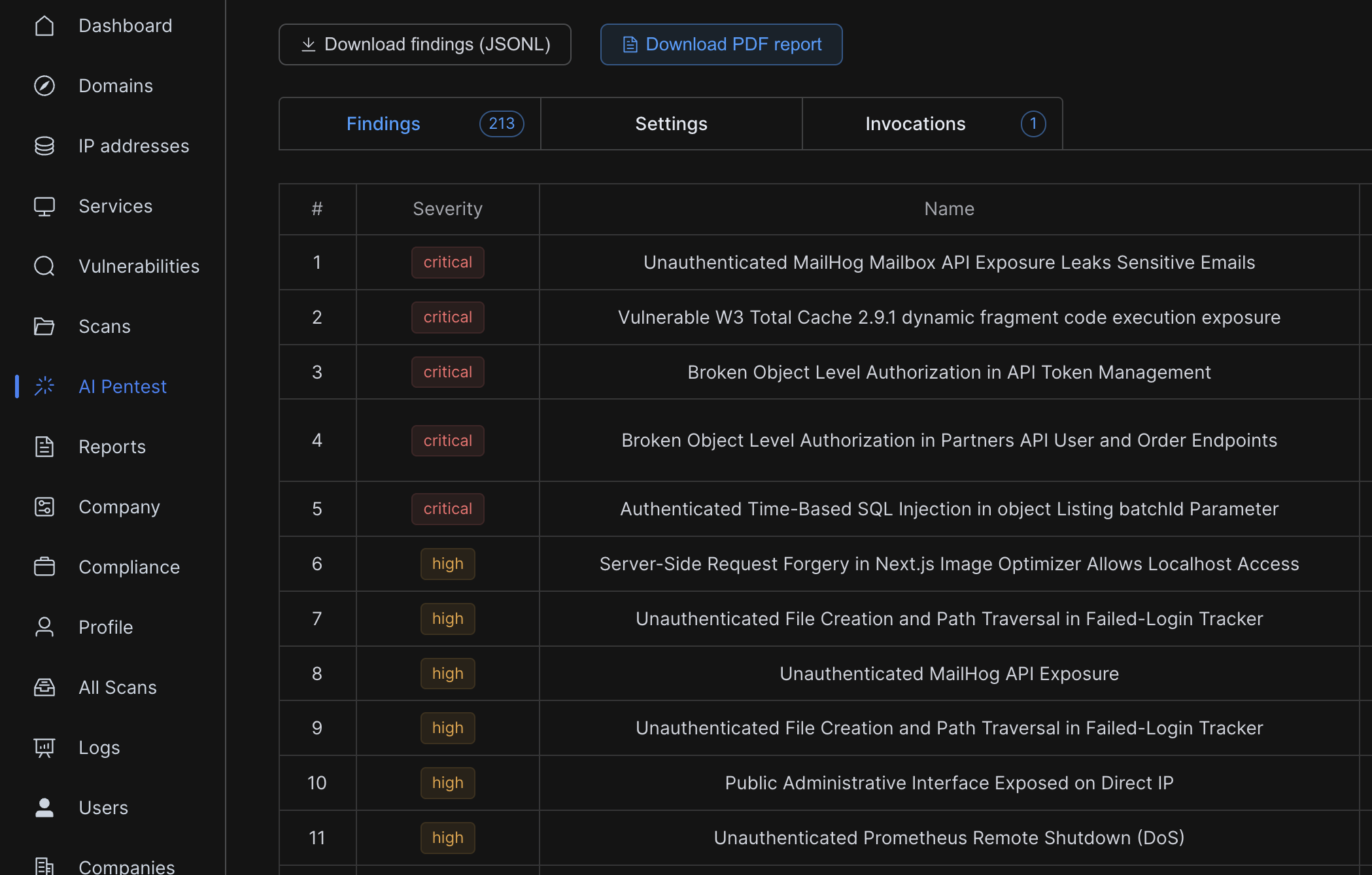This screenshot has width=1372, height=875.
Task: Click the Vulnerabilities magnifier icon
Action: (x=44, y=266)
